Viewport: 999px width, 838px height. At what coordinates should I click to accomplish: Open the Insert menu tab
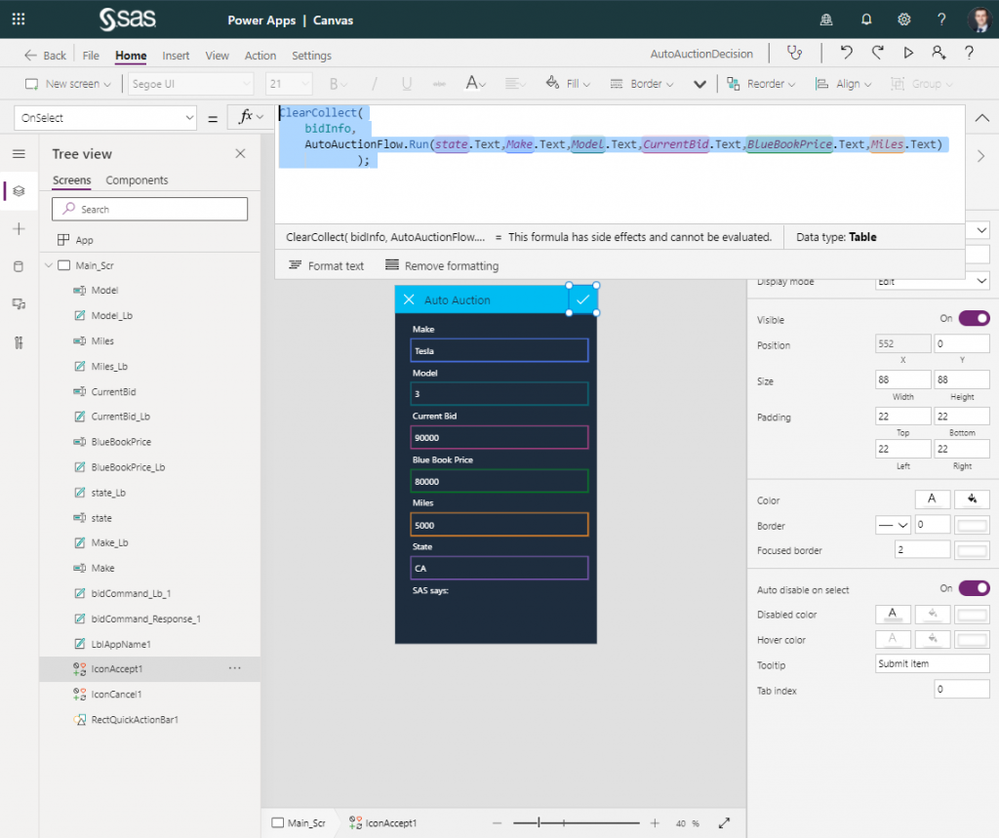click(176, 56)
